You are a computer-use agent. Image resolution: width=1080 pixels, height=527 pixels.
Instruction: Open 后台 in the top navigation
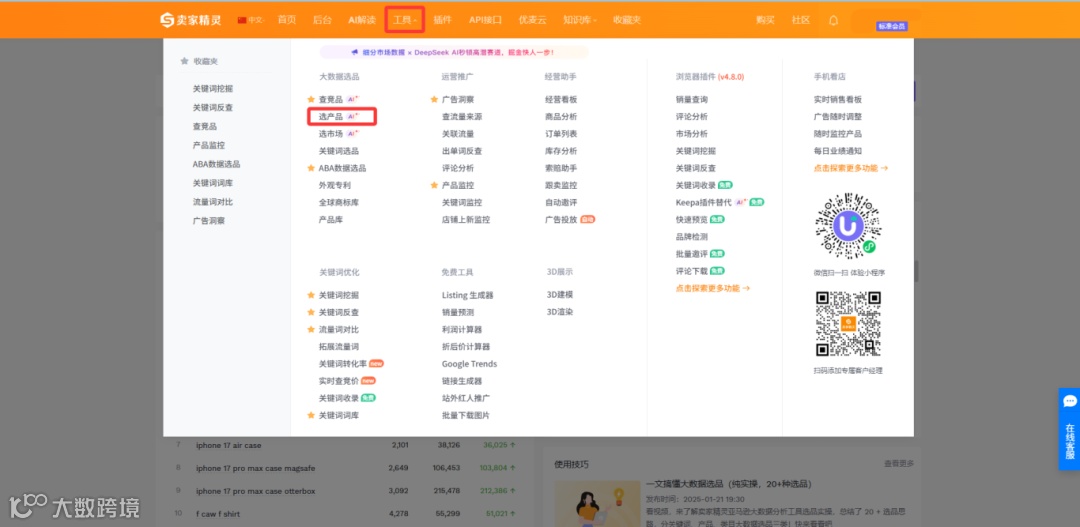(x=322, y=20)
